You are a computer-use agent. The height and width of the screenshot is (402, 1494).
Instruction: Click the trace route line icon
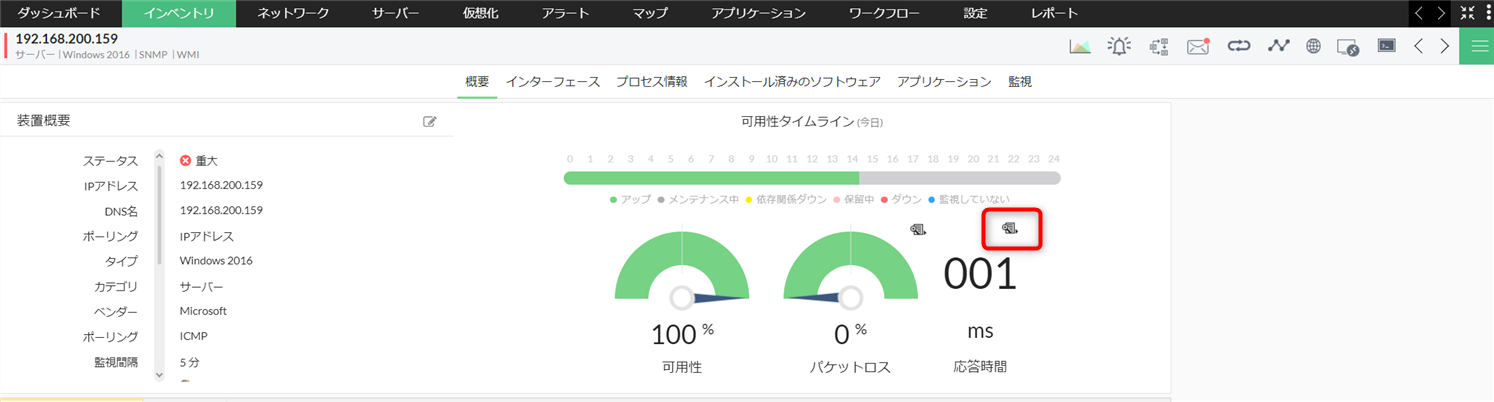(x=1277, y=46)
